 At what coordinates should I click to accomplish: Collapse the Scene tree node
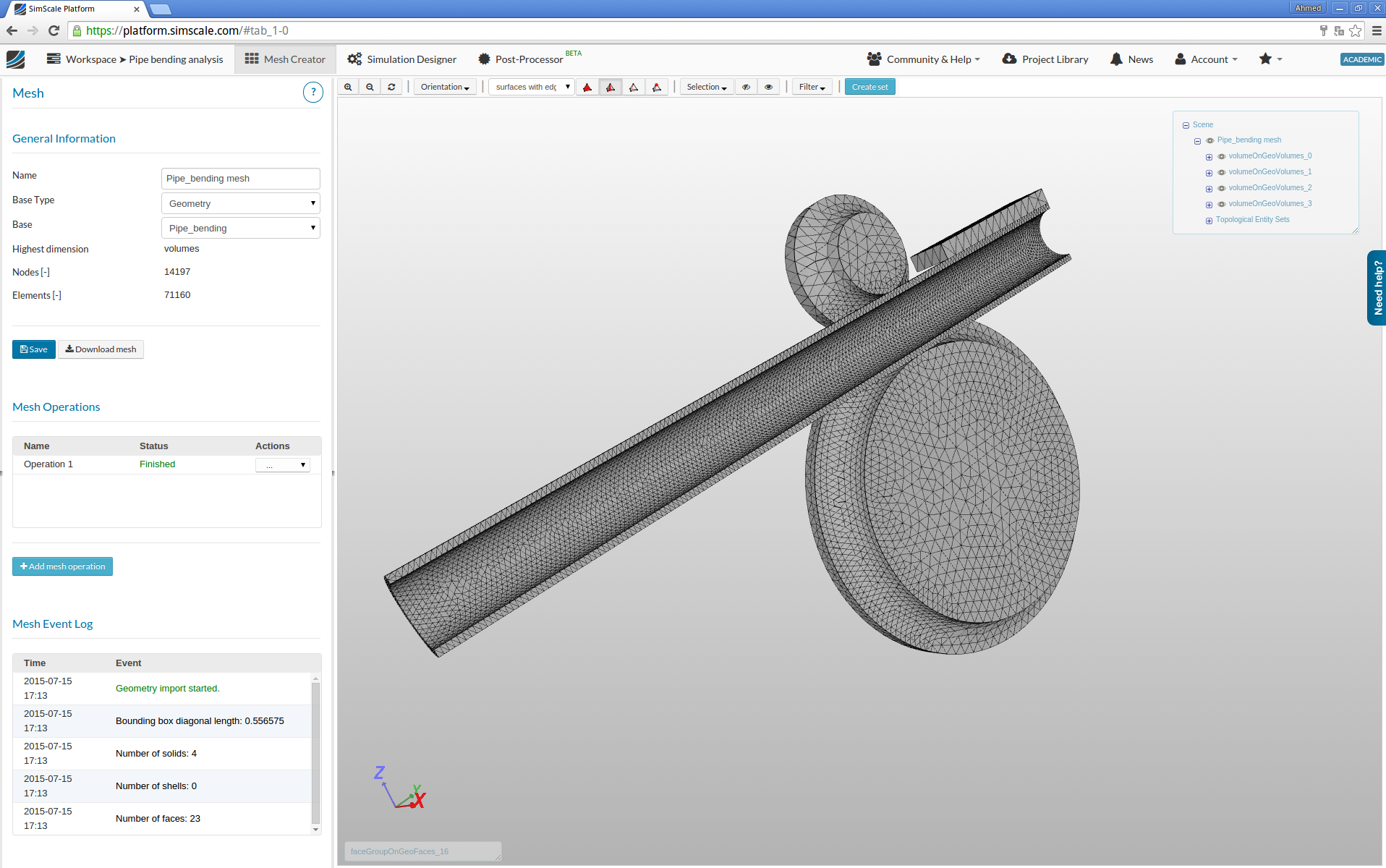1186,125
